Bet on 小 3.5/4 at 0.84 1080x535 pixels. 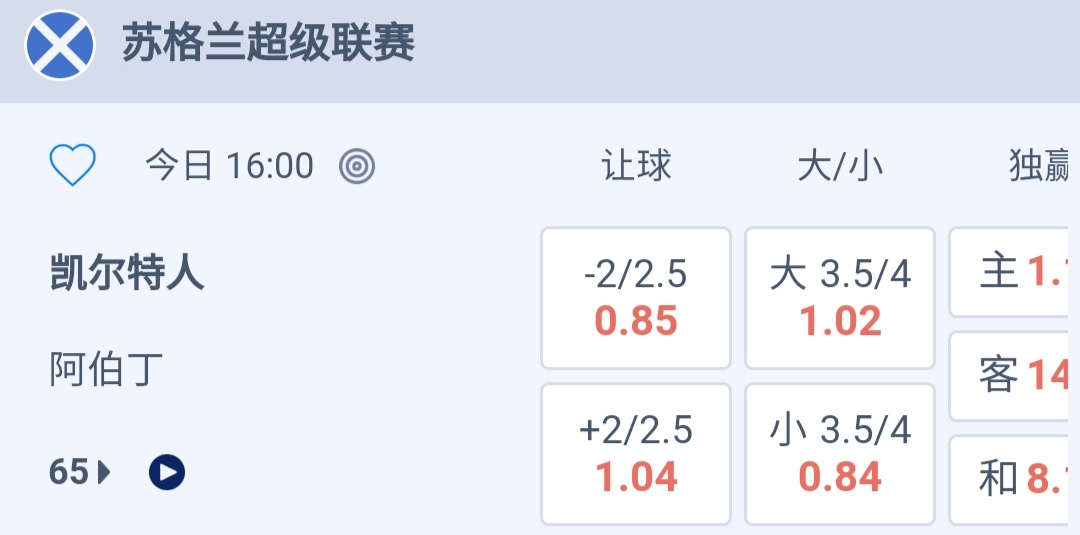click(x=840, y=454)
